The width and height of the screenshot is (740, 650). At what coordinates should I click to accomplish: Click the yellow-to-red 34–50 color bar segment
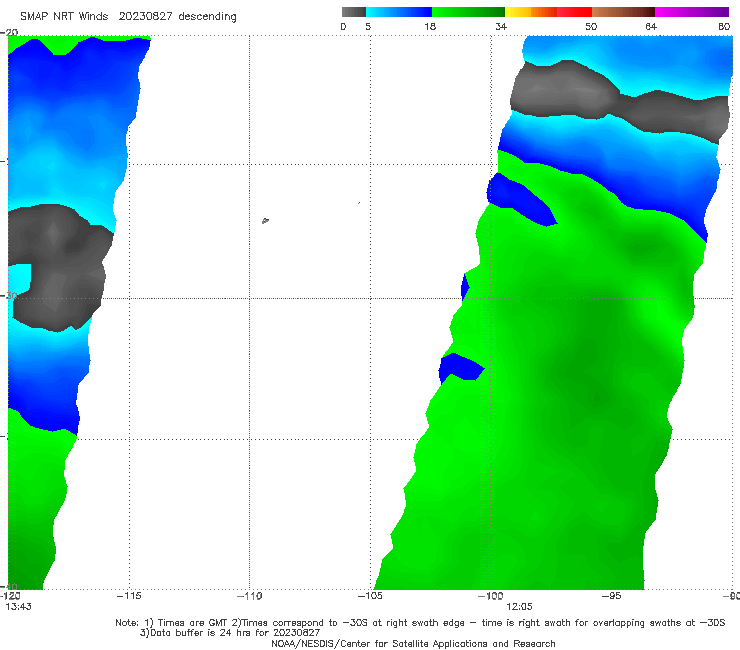548,12
